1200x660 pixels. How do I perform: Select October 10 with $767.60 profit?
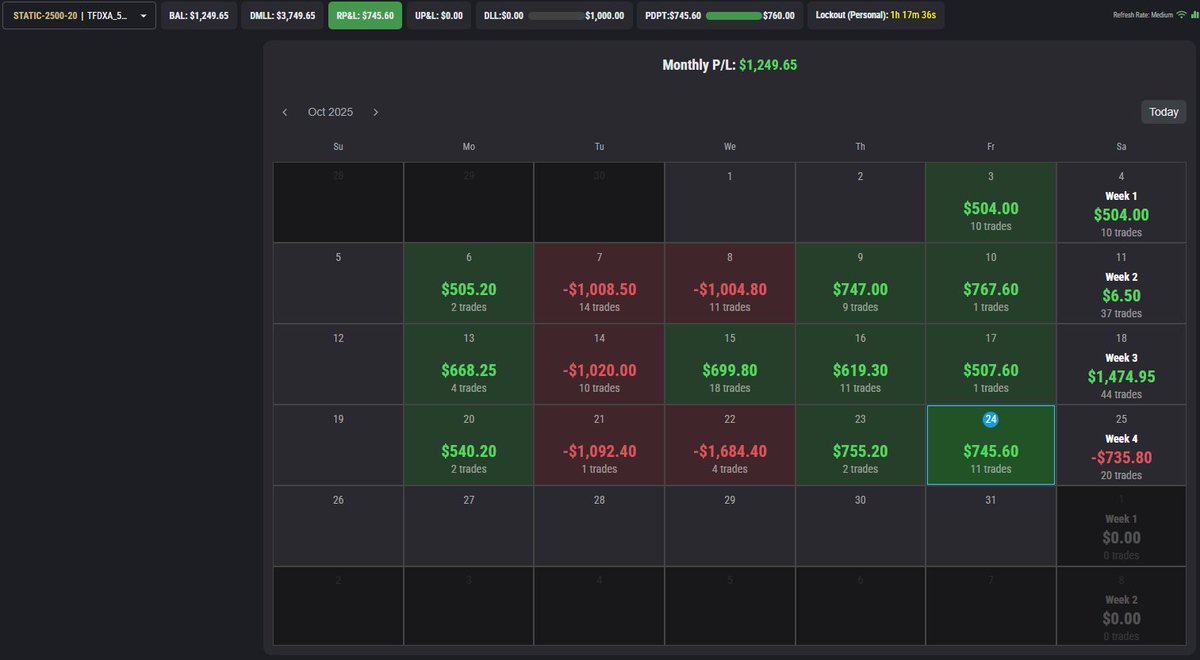point(991,283)
